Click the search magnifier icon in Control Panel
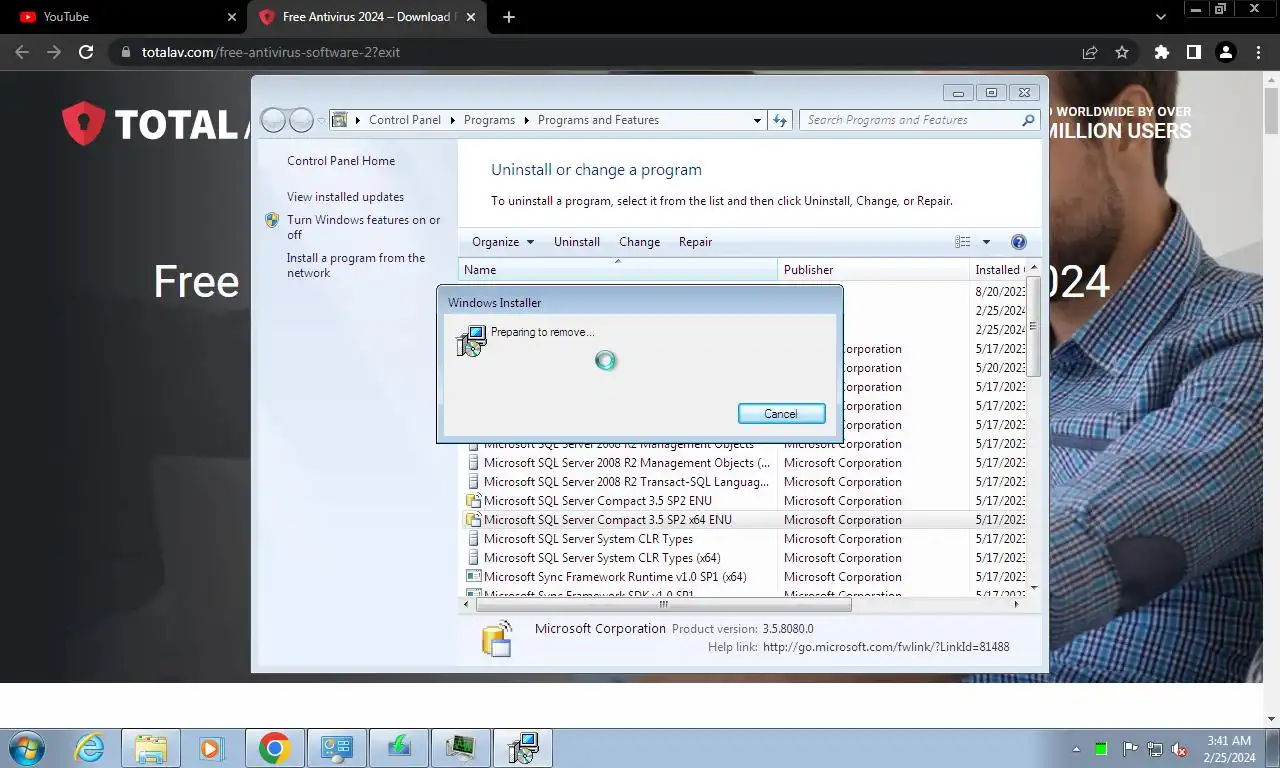1280x768 pixels. (1028, 120)
